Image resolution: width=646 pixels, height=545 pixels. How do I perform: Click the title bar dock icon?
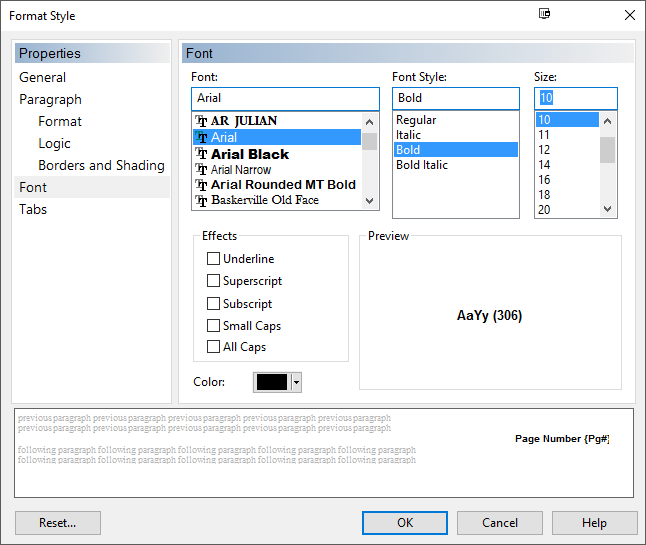point(545,14)
